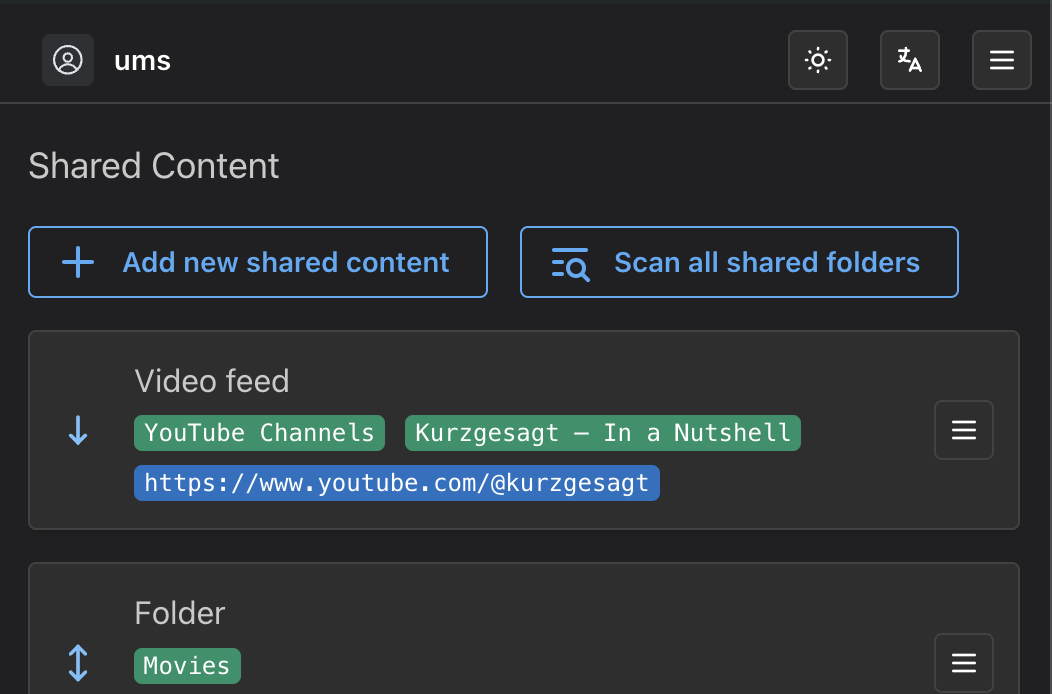Toggle light/dark theme with the sun icon
This screenshot has height=694, width=1052.
817,60
